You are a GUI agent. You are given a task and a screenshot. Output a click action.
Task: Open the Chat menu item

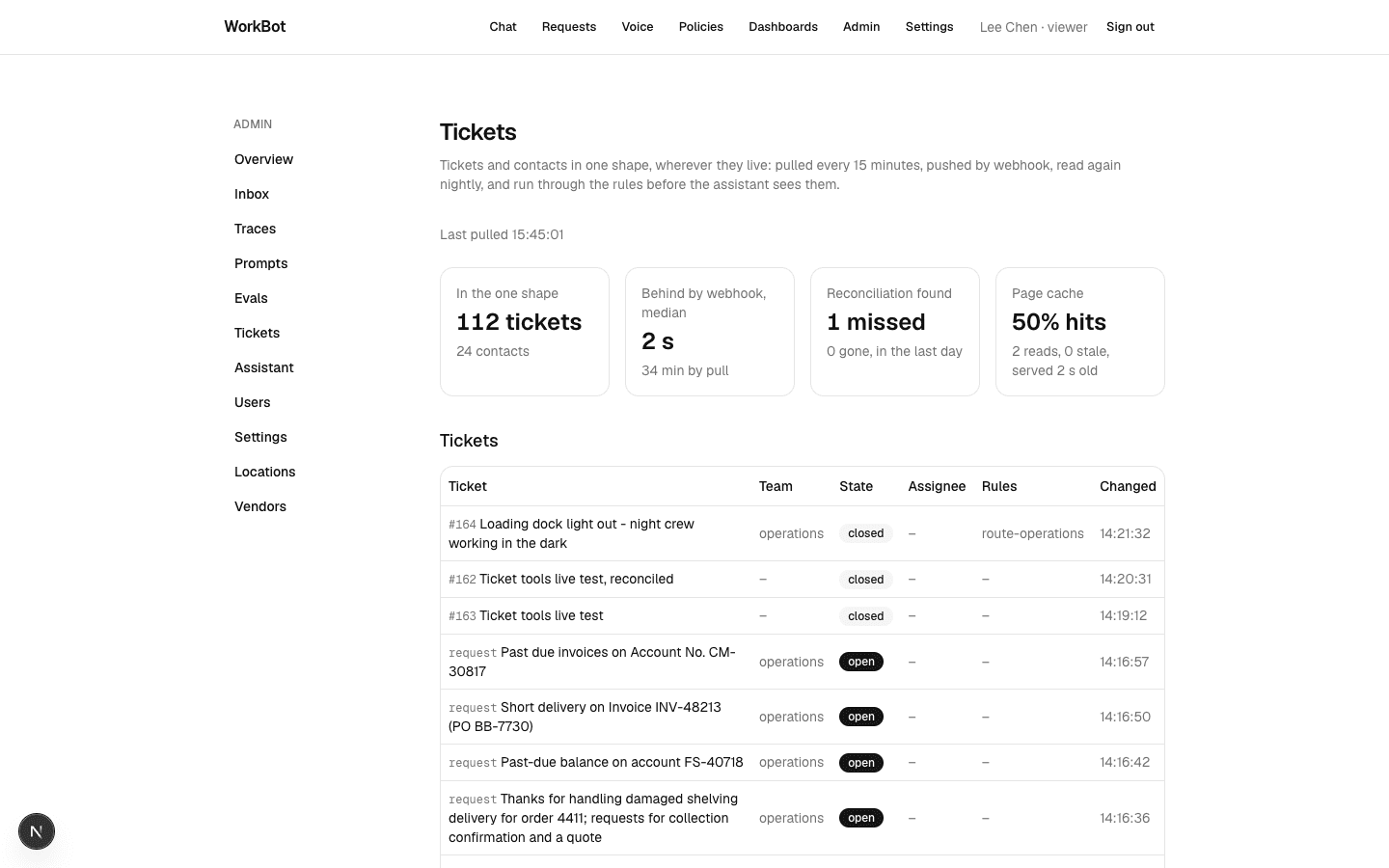pyautogui.click(x=503, y=27)
